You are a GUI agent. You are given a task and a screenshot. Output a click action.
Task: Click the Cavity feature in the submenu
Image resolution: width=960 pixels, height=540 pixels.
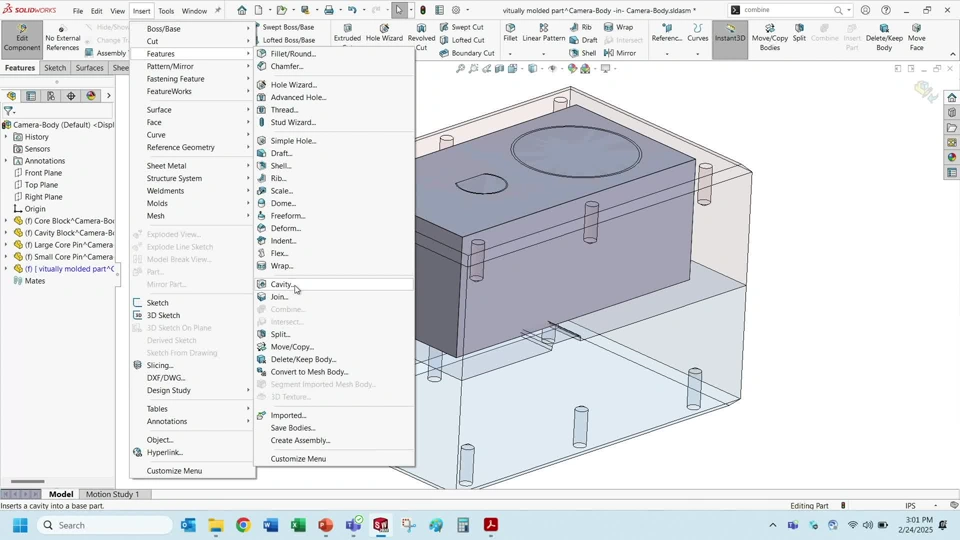pos(281,285)
